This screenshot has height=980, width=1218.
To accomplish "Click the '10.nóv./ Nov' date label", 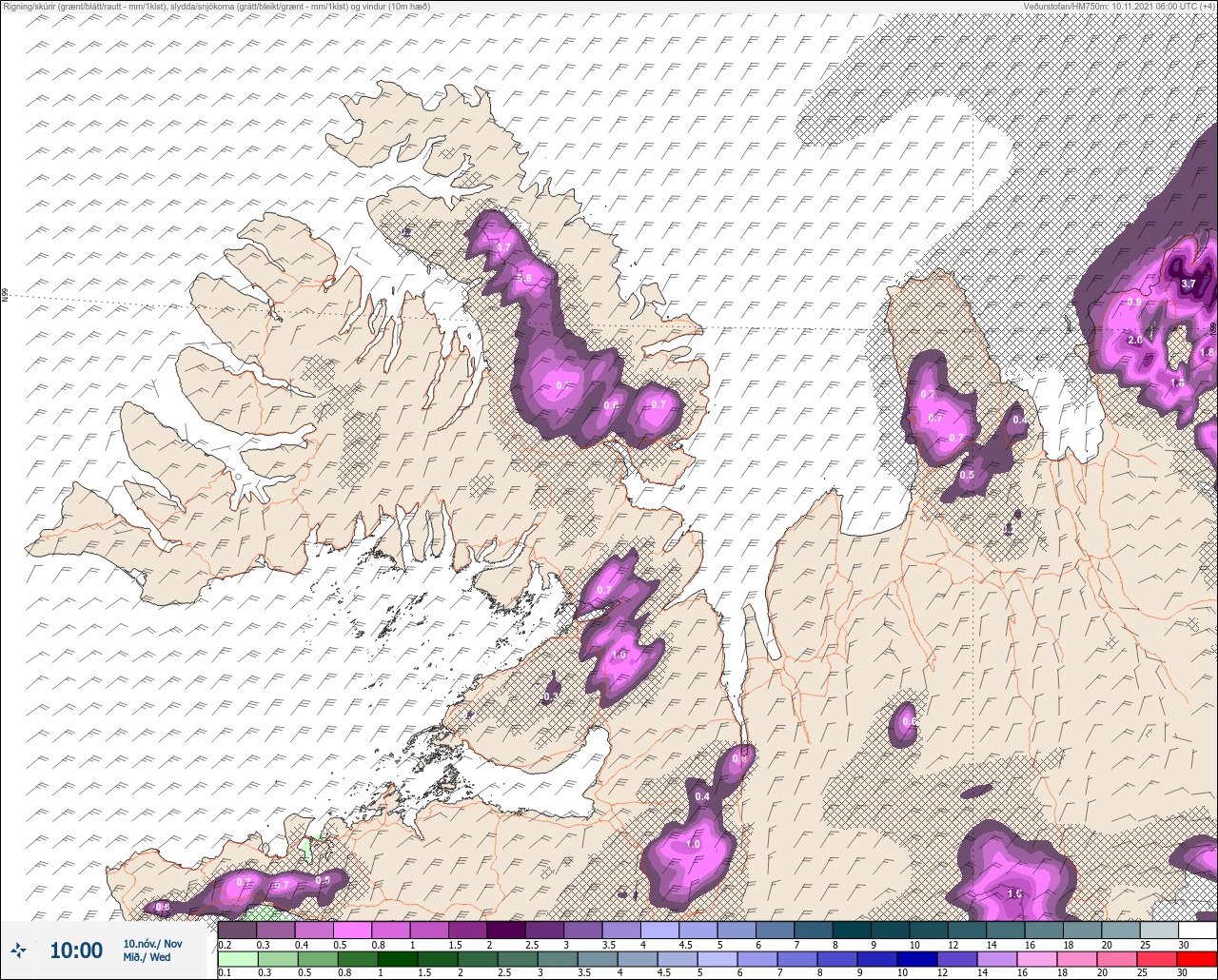I will 152,944.
